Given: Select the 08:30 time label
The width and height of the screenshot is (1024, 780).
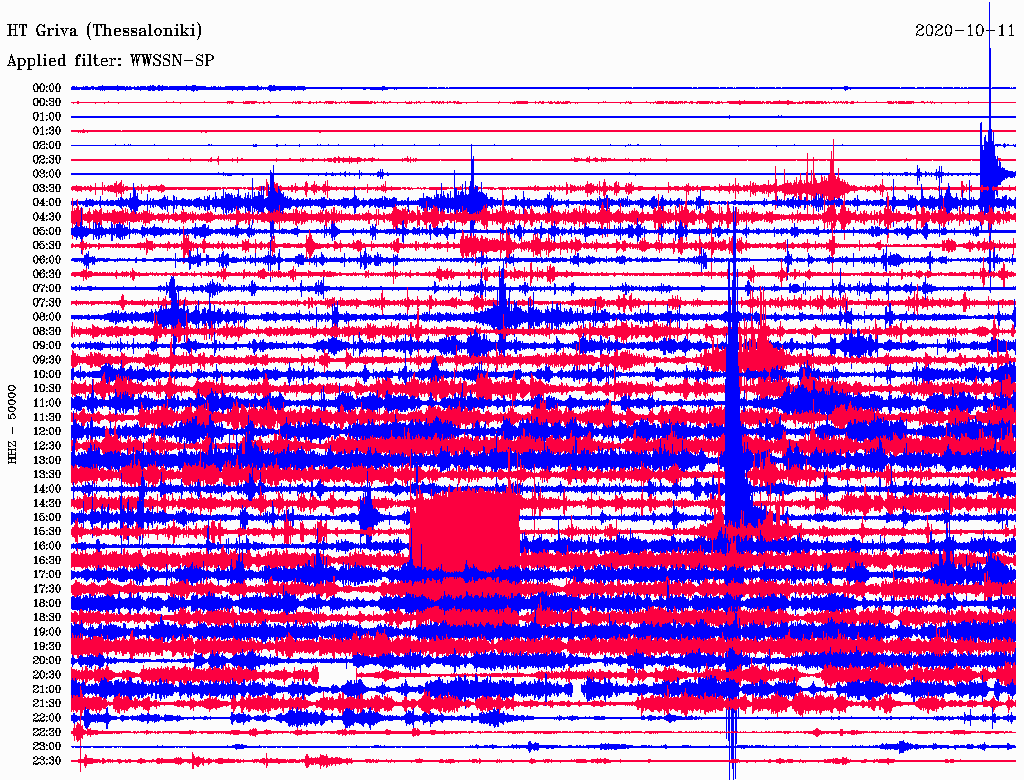Looking at the screenshot, I should point(47,332).
